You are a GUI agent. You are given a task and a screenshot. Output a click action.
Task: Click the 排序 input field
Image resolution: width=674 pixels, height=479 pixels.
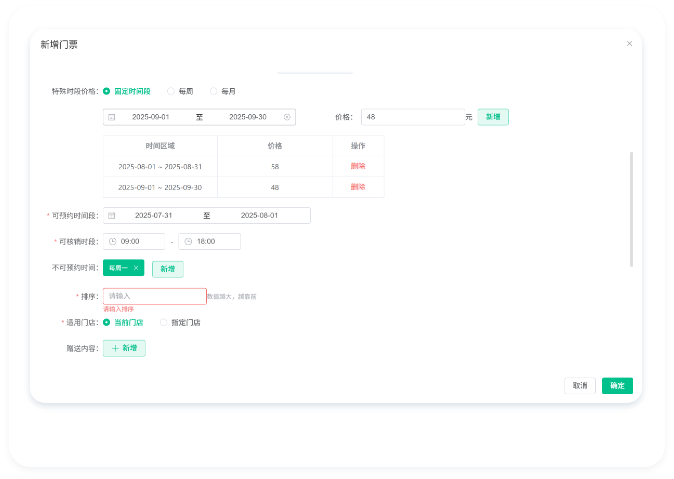[x=154, y=296]
